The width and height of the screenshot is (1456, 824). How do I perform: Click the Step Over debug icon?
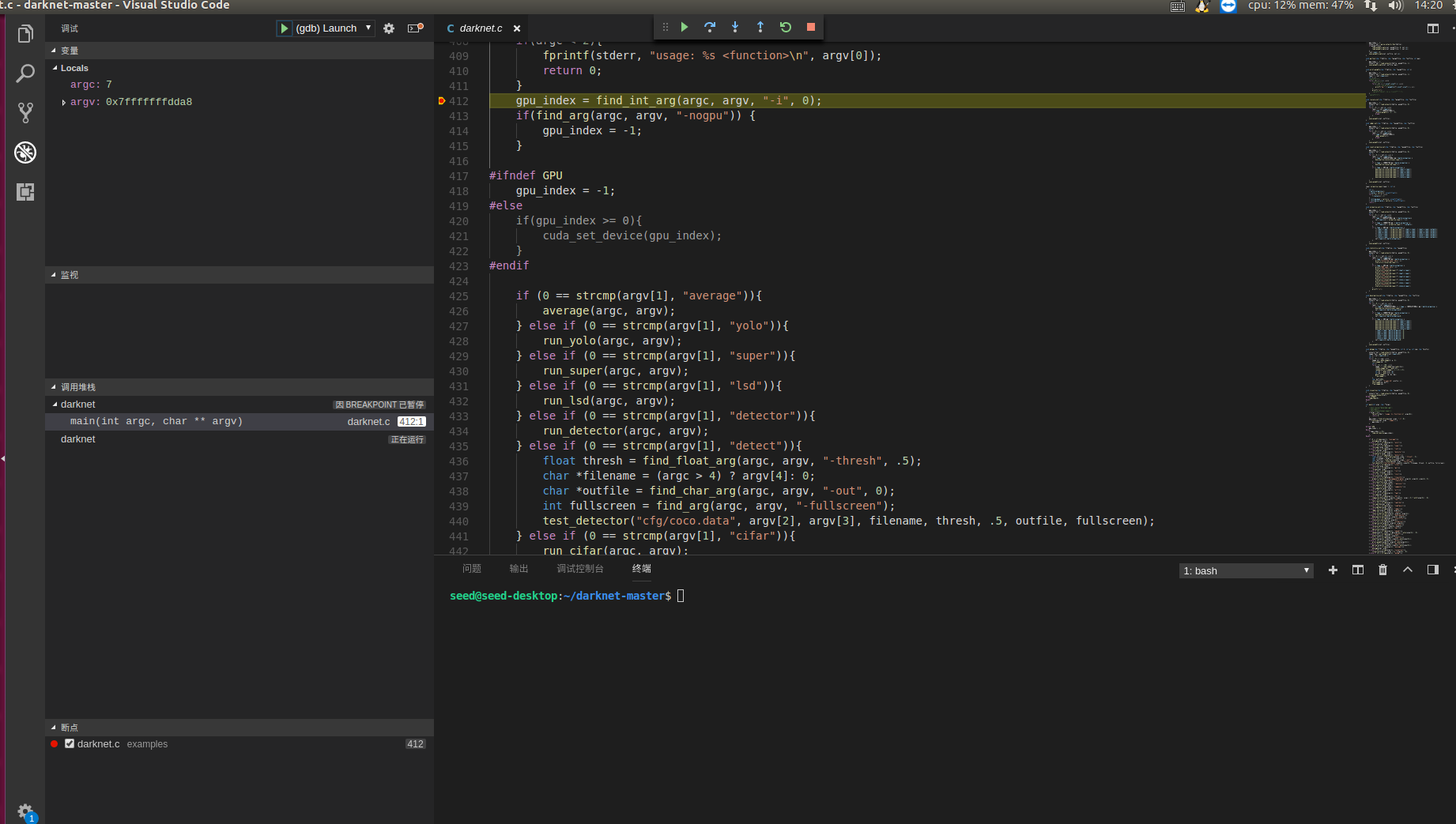710,27
